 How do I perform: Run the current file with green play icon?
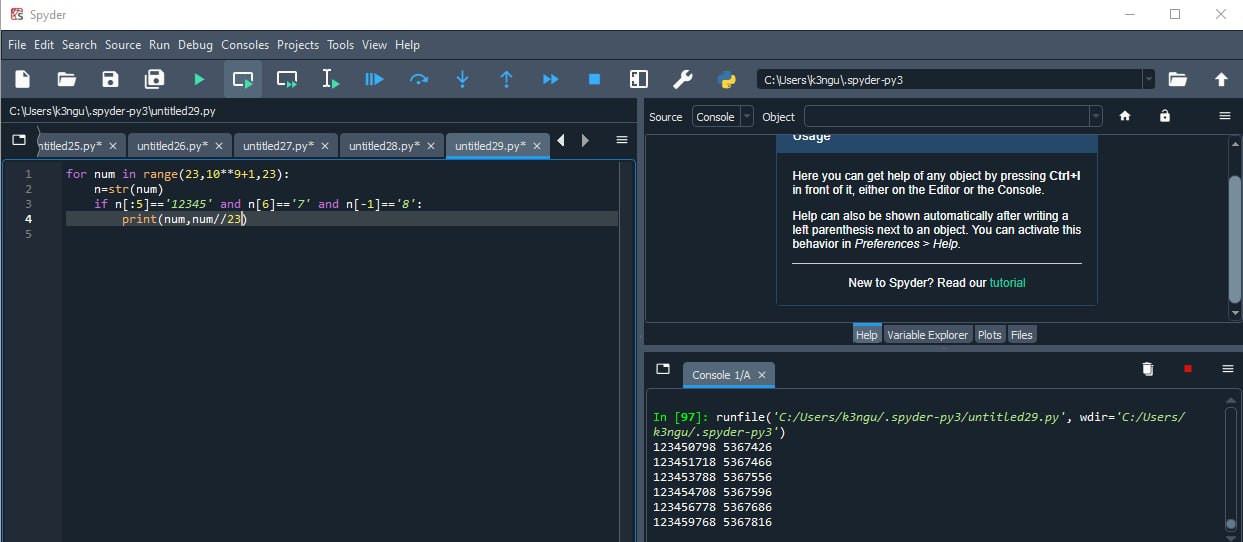199,79
